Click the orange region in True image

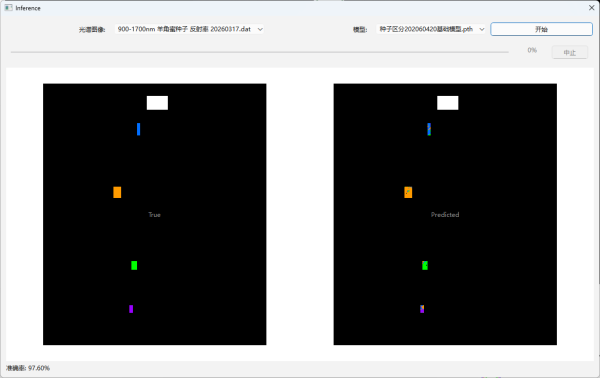tap(117, 192)
